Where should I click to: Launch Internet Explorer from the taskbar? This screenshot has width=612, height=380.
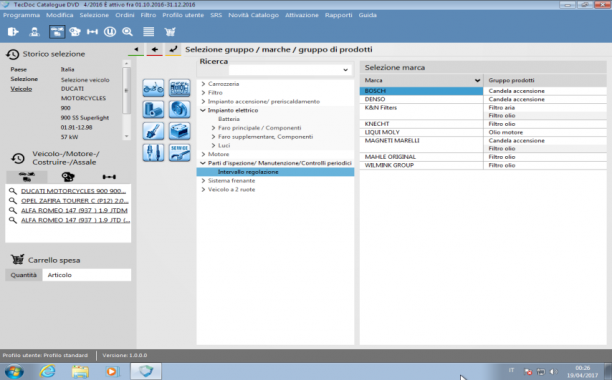[x=48, y=371]
